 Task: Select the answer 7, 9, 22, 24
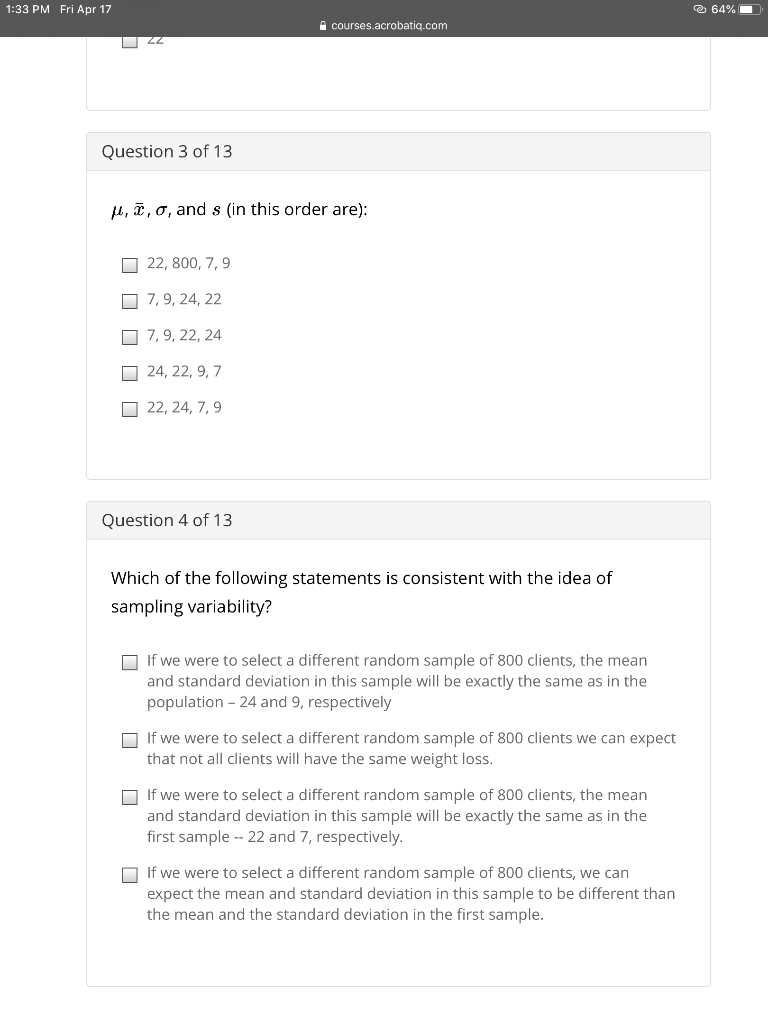point(130,337)
